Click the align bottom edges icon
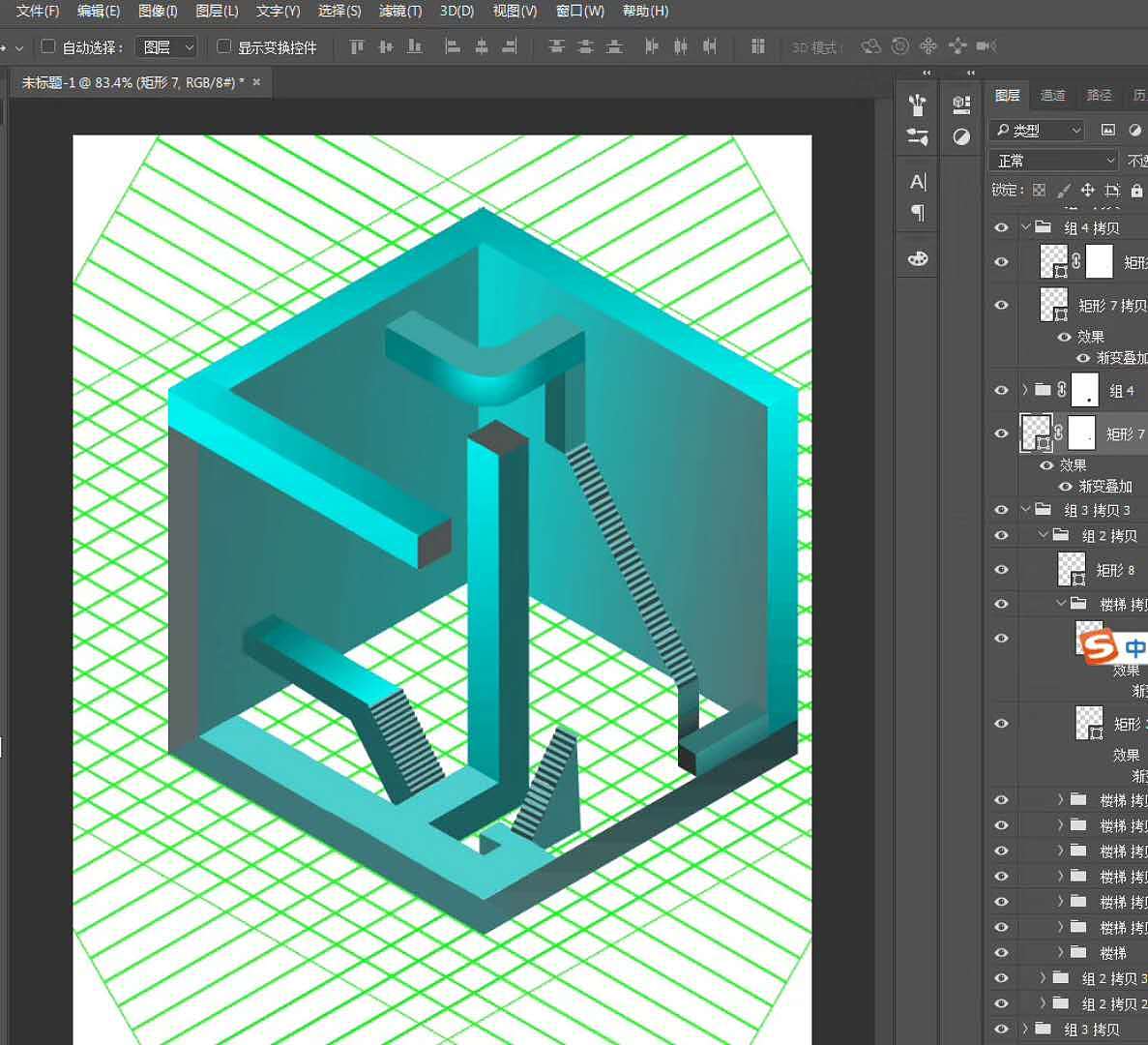Screen dimensions: 1148x1045 coord(414,46)
